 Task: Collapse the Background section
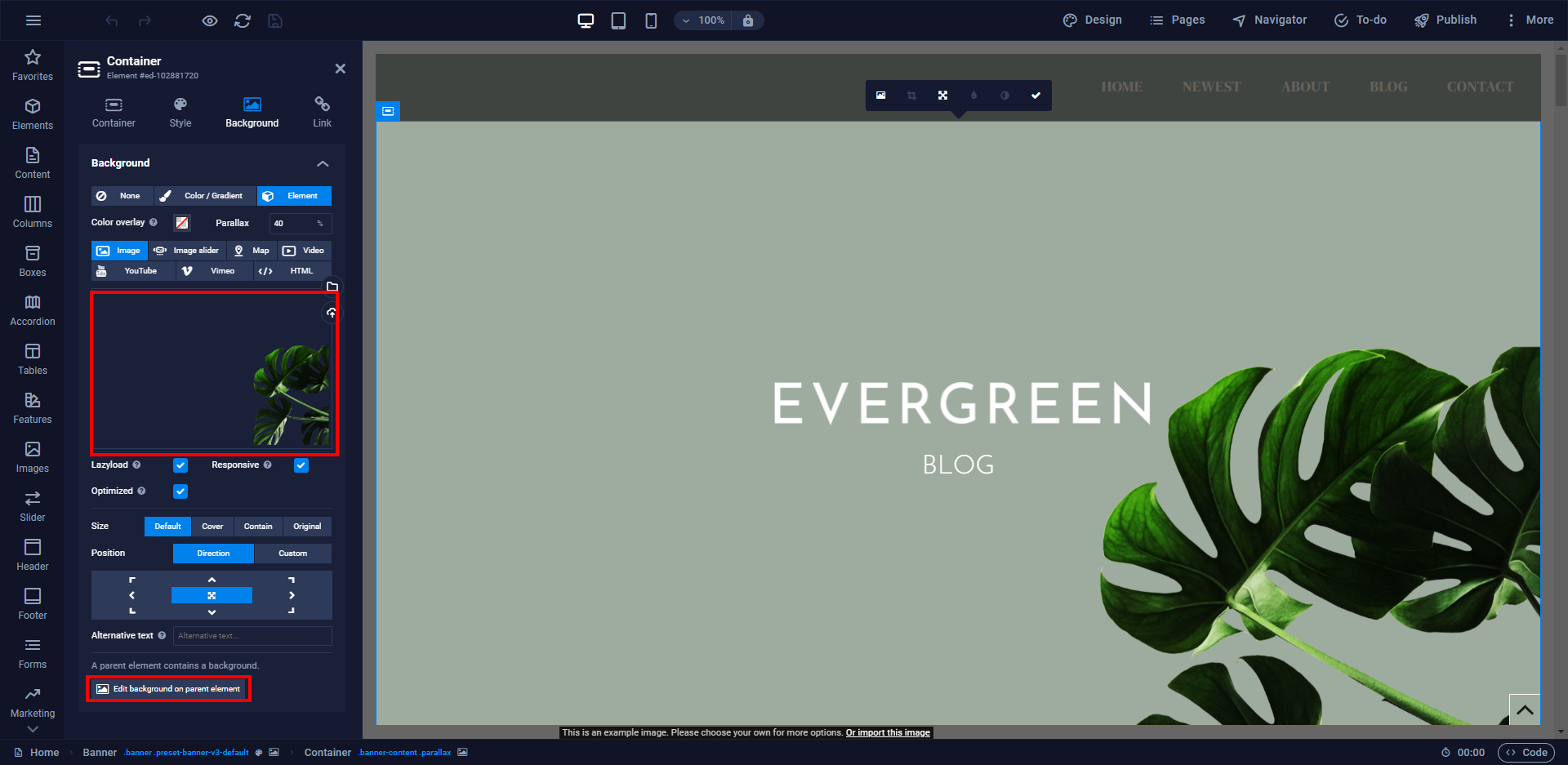click(x=323, y=163)
